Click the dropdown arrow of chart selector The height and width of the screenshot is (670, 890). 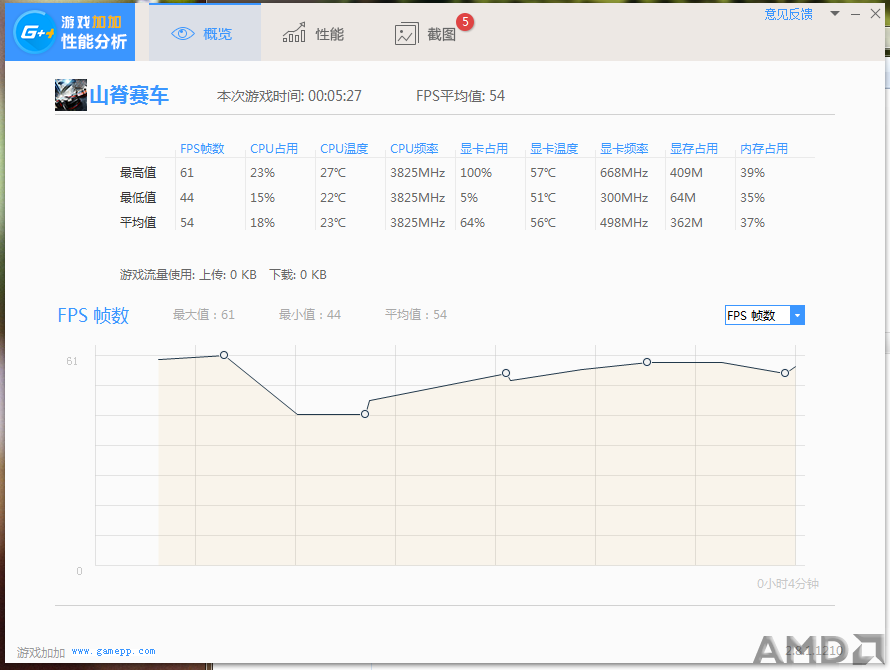(797, 315)
